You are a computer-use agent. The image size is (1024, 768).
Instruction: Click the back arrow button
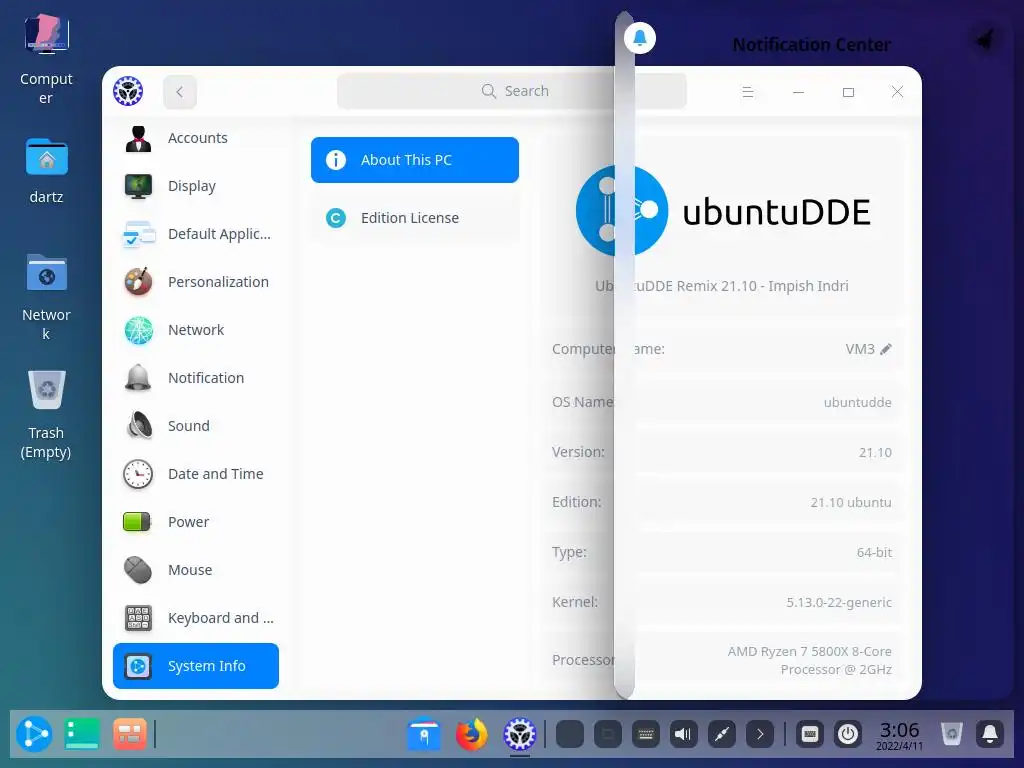[x=180, y=92]
